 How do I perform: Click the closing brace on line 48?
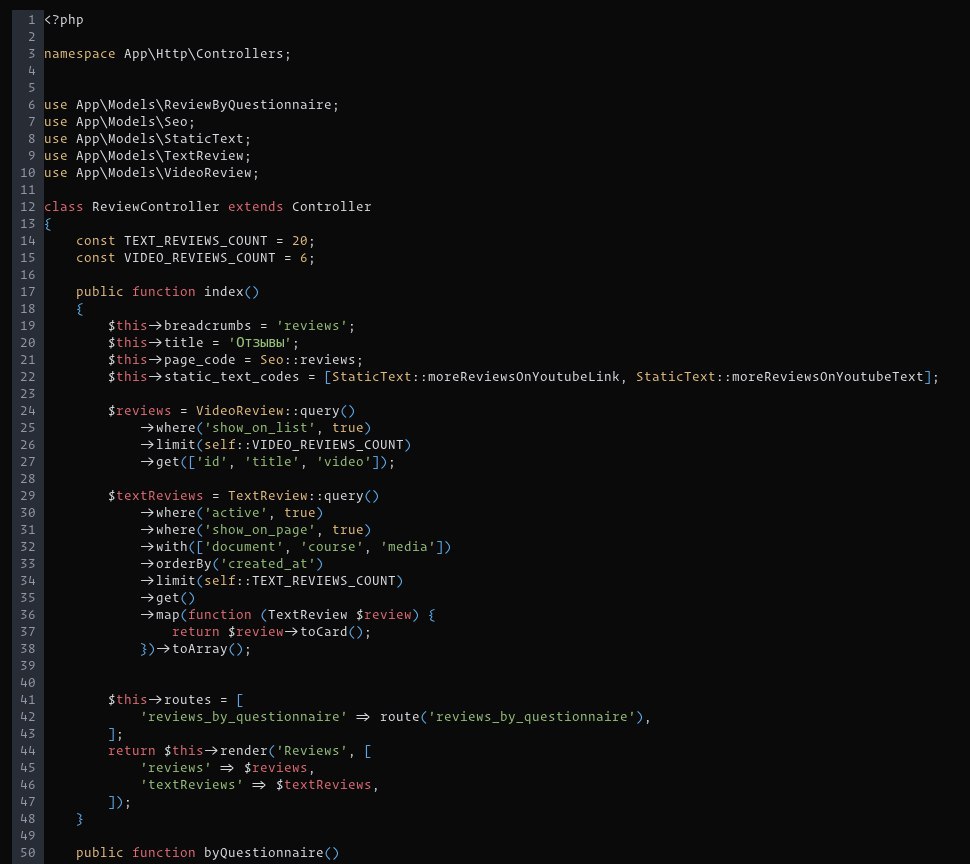(x=80, y=819)
